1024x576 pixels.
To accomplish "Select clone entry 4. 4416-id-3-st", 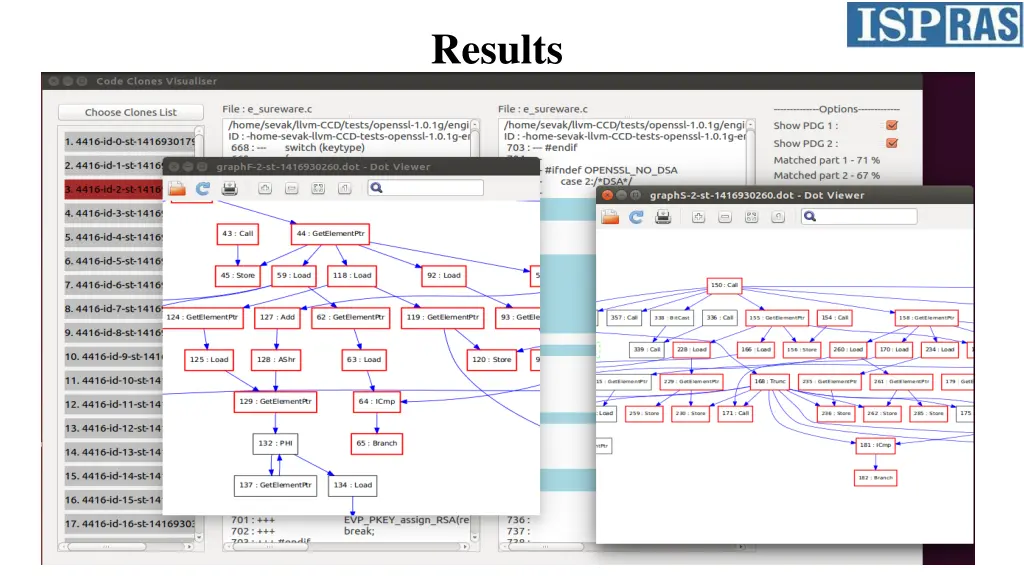I will click(114, 213).
